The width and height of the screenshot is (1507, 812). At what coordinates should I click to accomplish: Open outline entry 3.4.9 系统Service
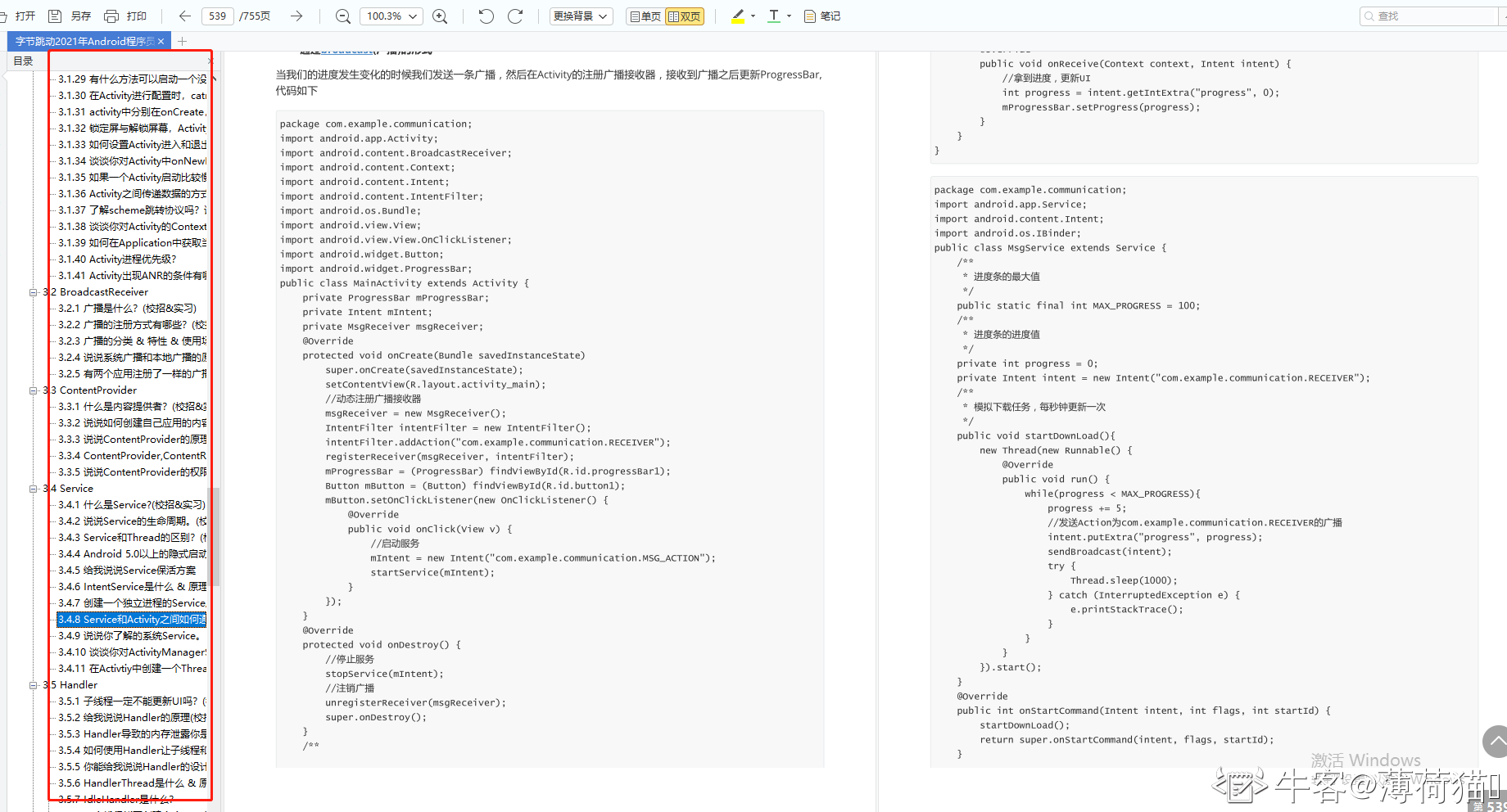tap(129, 636)
